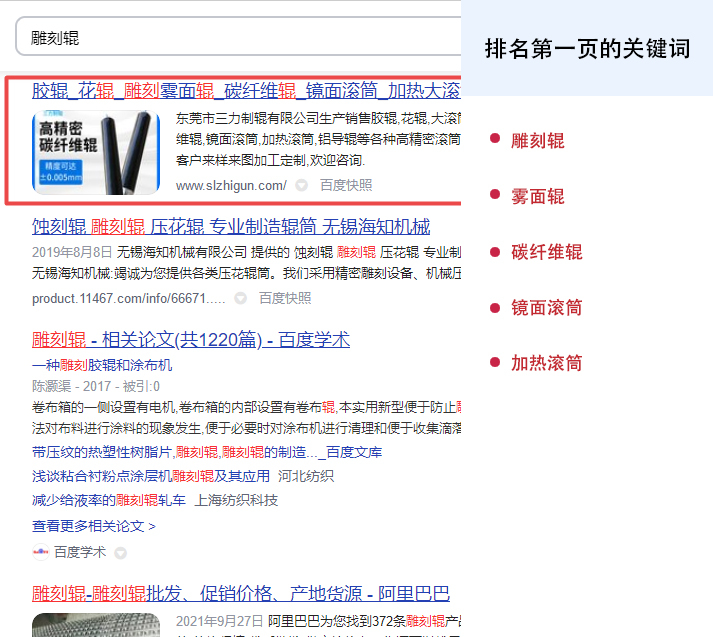Click the 百度学术 logo icon

pos(40,552)
